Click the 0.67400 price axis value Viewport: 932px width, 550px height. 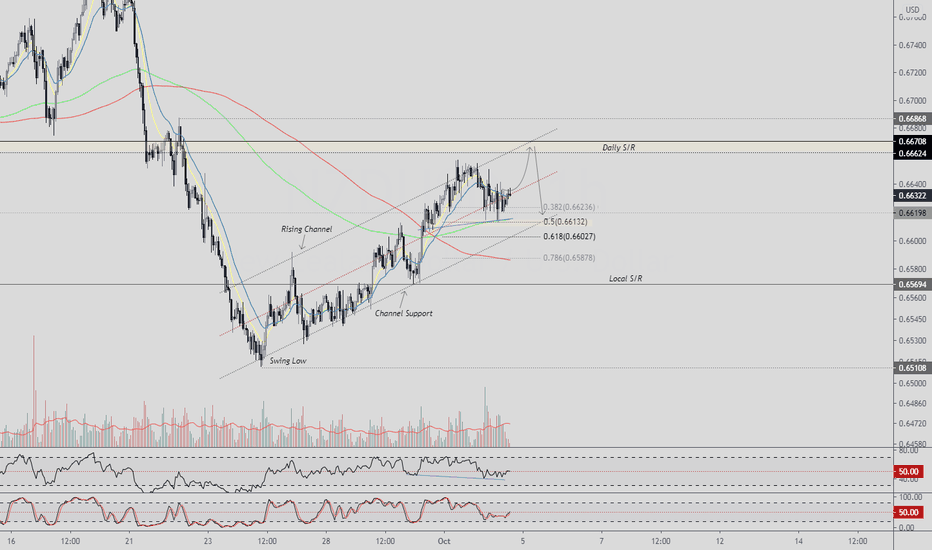tap(912, 45)
